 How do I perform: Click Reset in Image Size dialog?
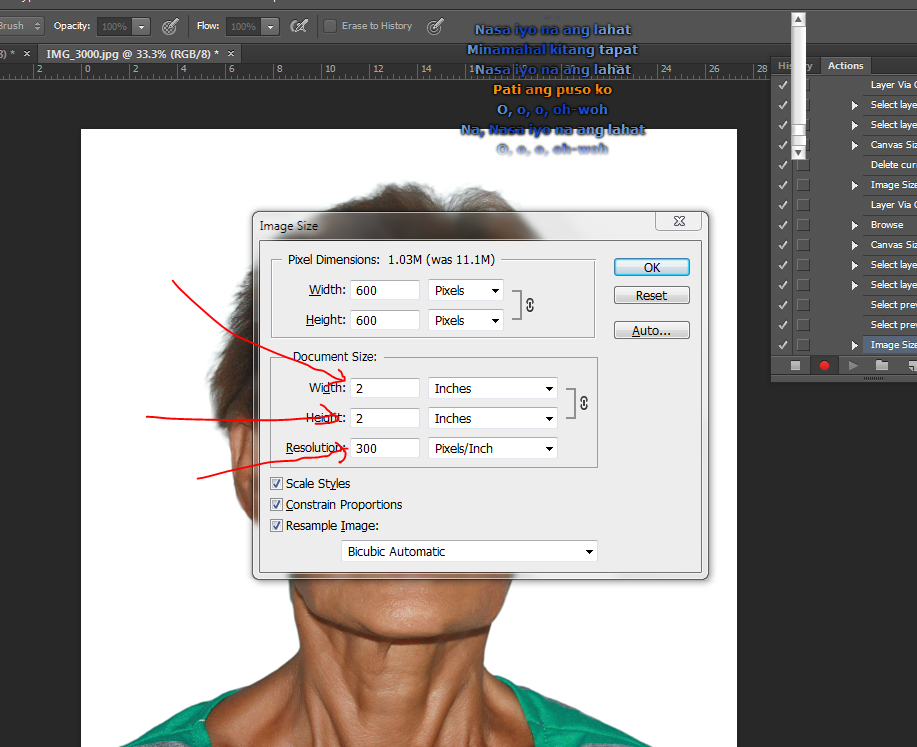point(651,295)
